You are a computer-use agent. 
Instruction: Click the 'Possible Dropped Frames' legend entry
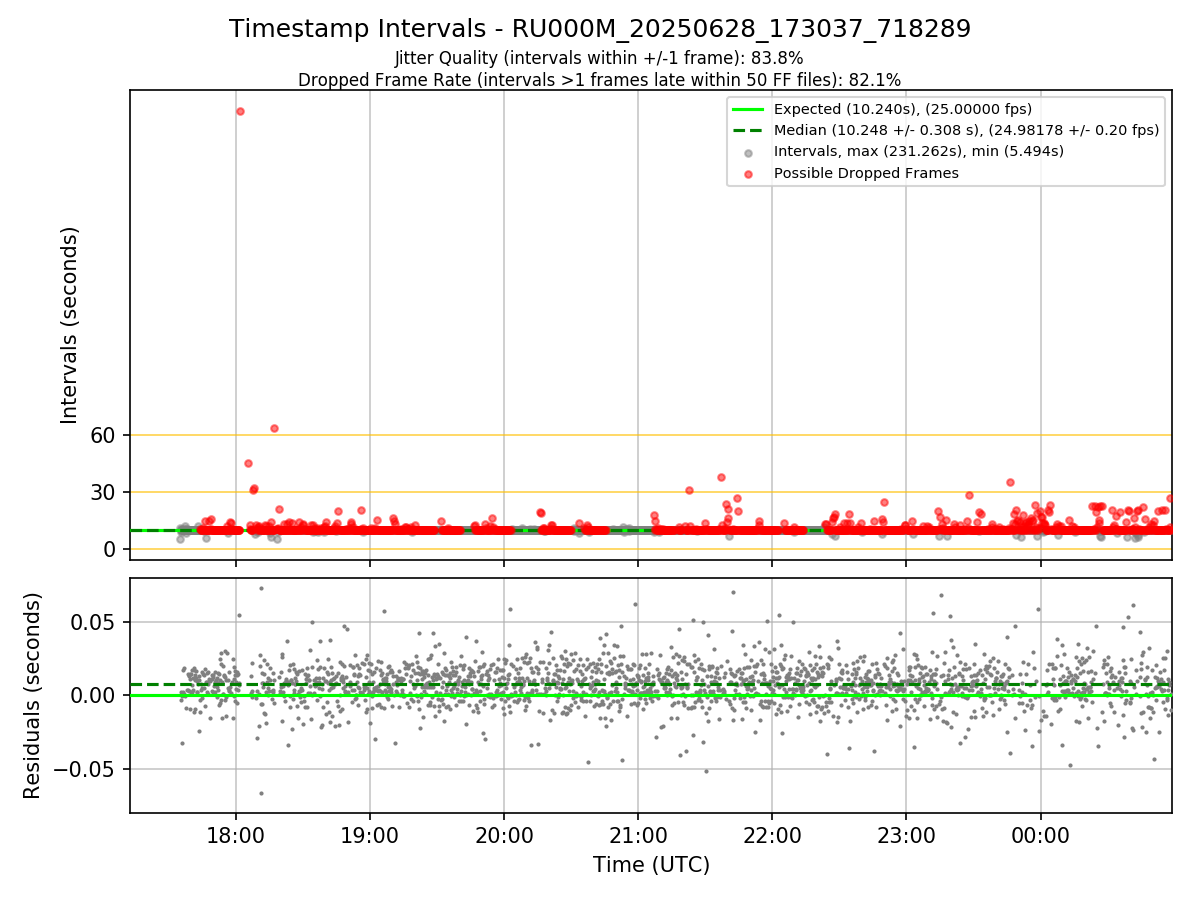pyautogui.click(x=866, y=173)
